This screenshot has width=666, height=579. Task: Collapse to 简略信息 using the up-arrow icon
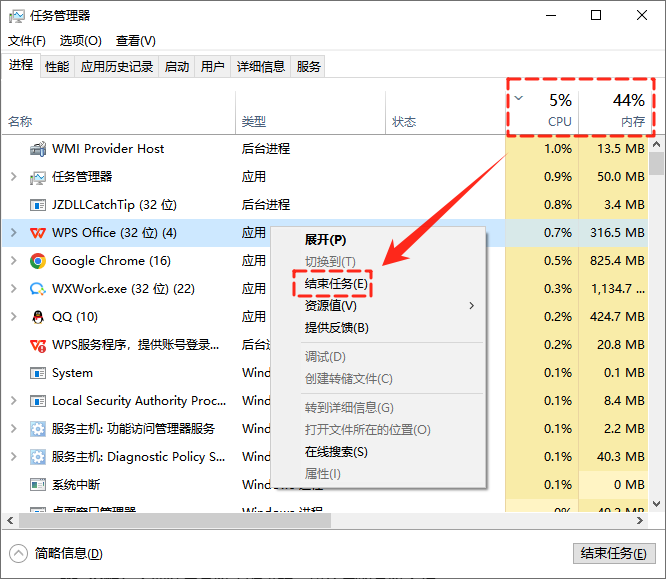pos(18,554)
